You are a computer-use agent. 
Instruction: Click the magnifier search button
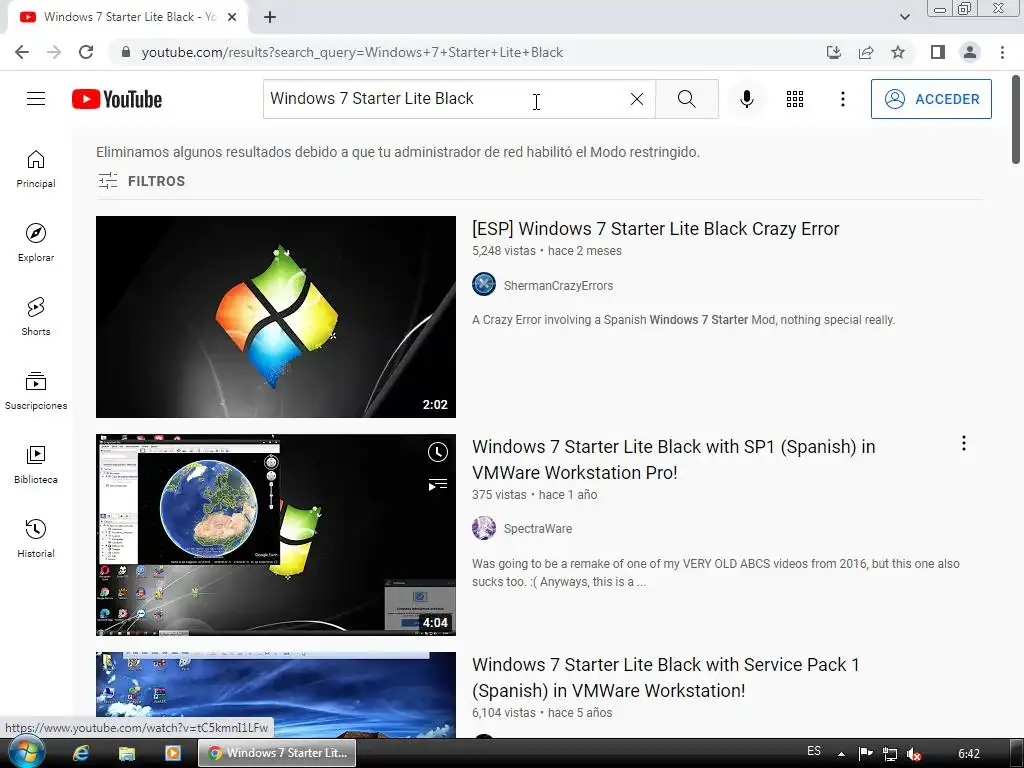(x=686, y=99)
